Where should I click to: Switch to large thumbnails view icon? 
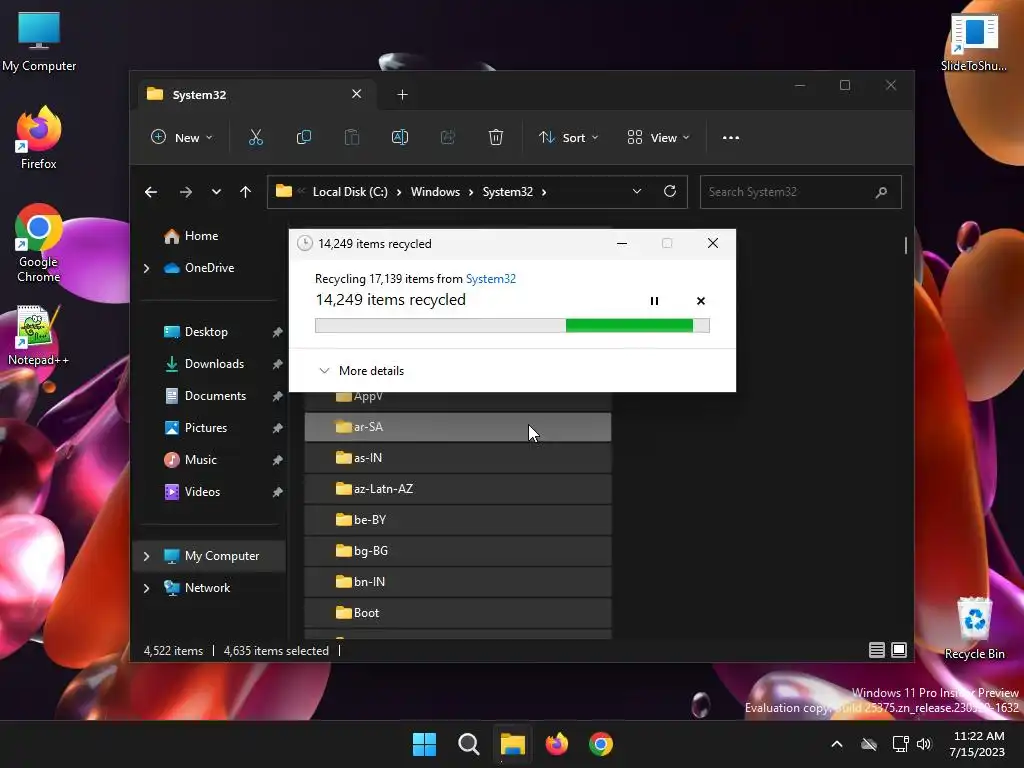(x=899, y=650)
